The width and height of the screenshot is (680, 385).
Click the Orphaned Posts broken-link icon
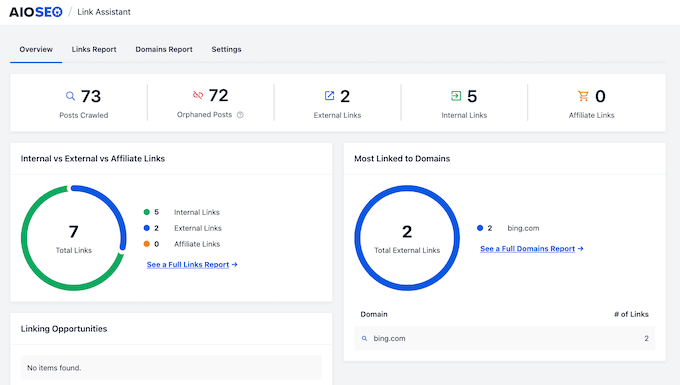coord(198,95)
